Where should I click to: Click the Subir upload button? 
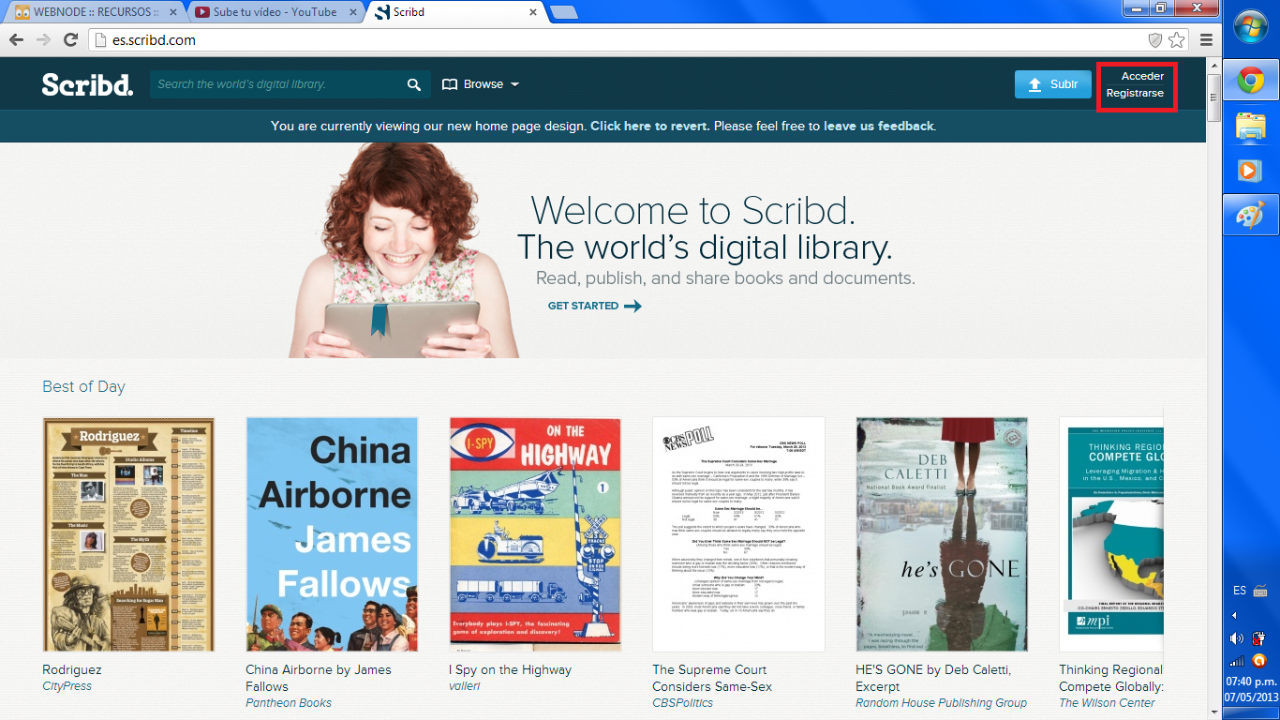pyautogui.click(x=1052, y=85)
